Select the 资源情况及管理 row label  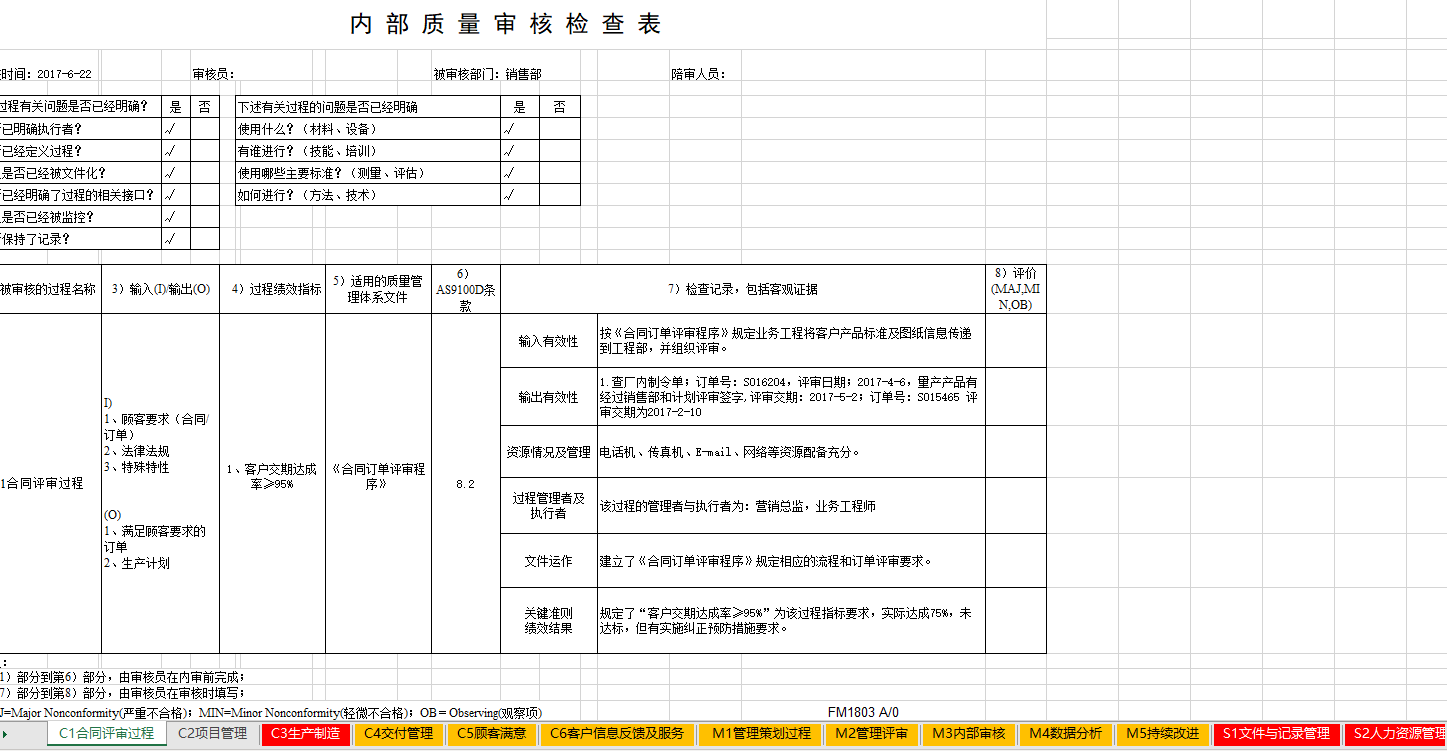click(x=548, y=452)
